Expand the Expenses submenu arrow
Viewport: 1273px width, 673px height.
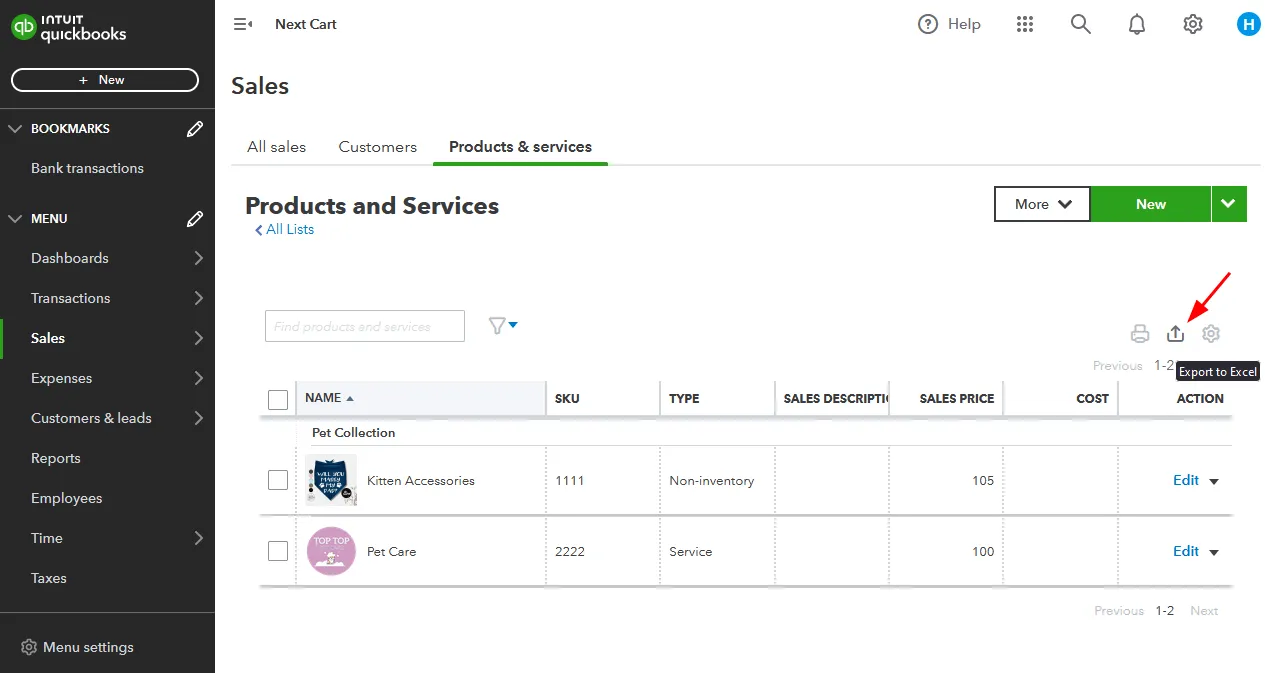click(198, 378)
